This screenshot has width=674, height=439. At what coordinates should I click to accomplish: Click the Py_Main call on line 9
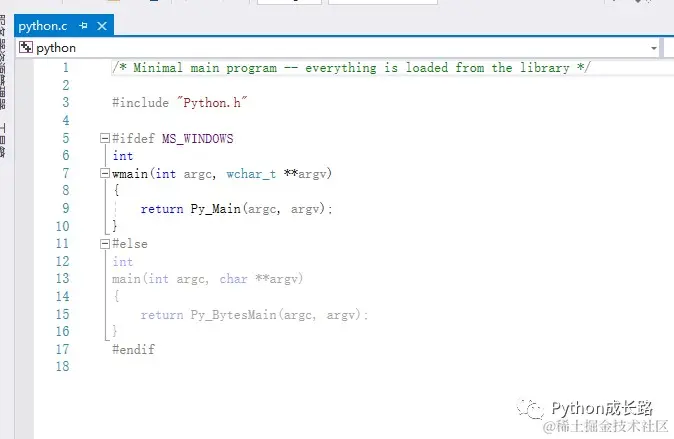215,209
